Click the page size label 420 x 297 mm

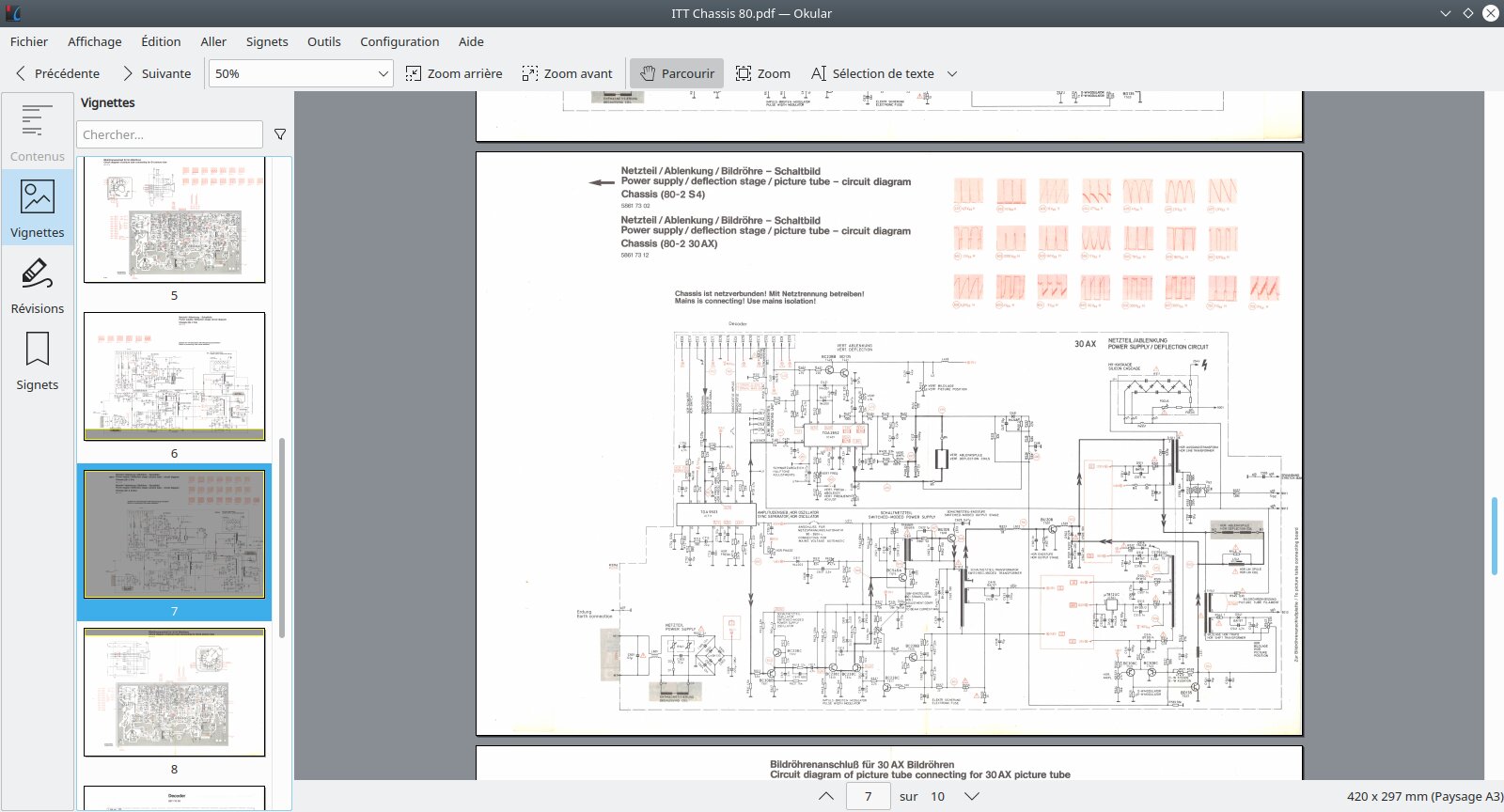[1424, 796]
